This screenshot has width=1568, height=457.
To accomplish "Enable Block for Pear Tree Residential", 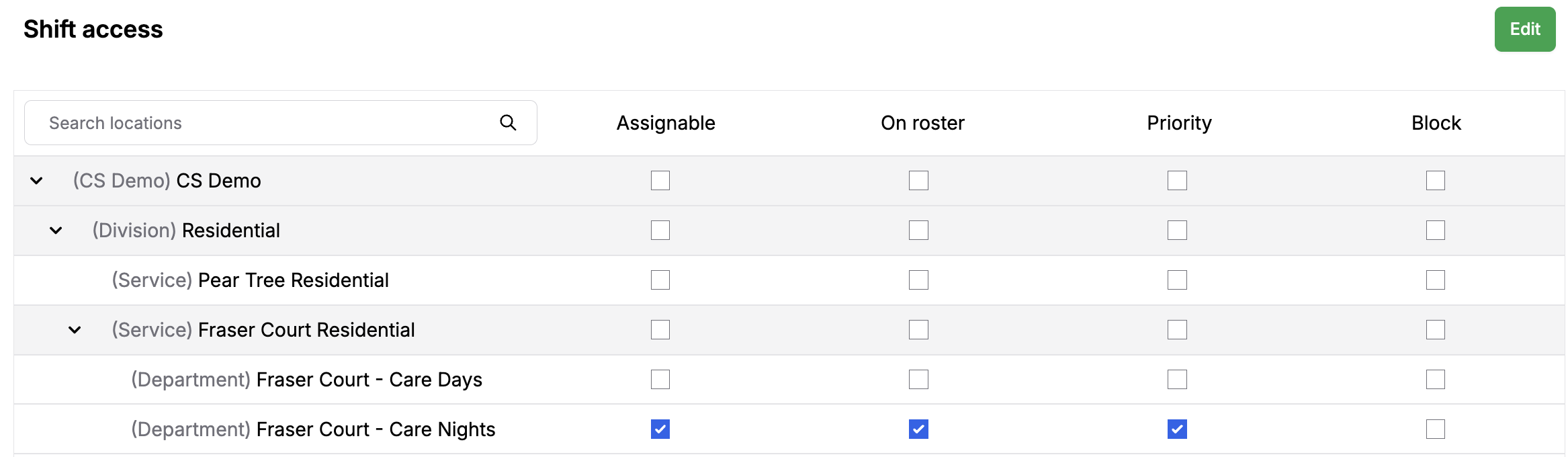I will coord(1436,280).
